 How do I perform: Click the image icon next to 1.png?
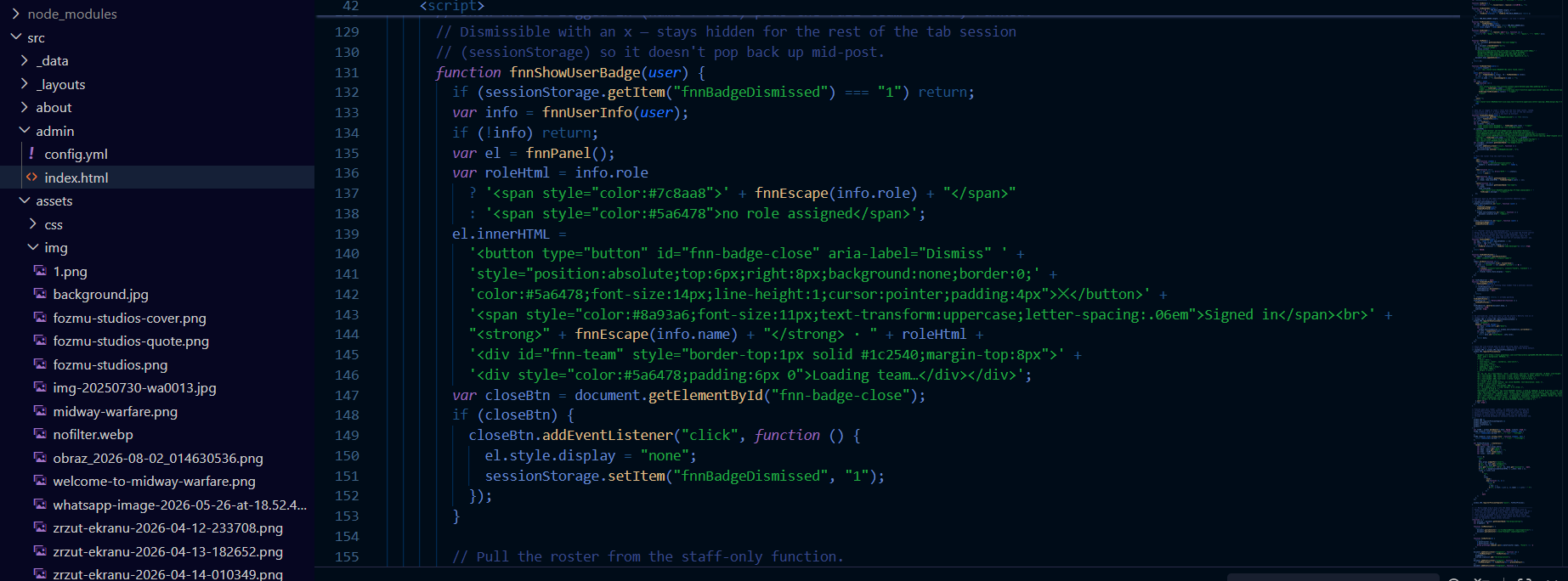(40, 271)
